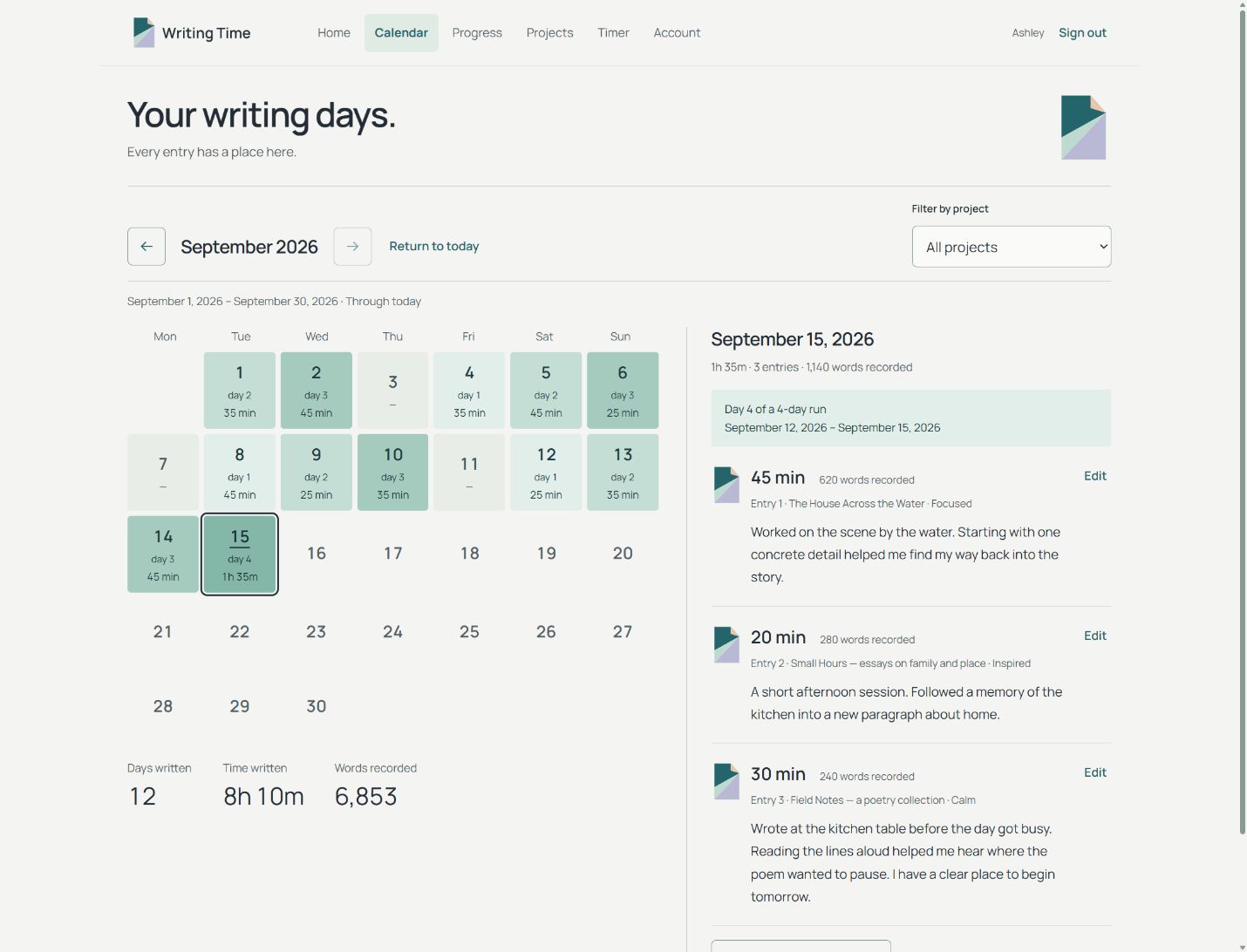Select September 3 day cell
The width and height of the screenshot is (1247, 952).
[x=393, y=391]
